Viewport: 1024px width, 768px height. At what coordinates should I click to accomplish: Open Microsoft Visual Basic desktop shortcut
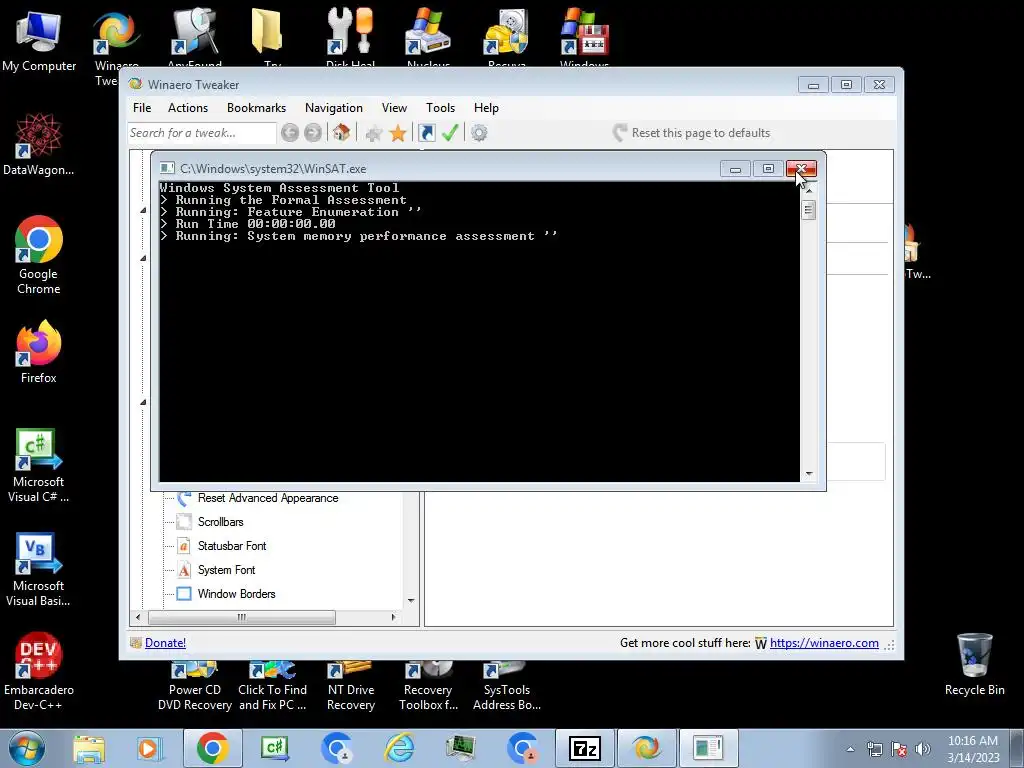(39, 569)
